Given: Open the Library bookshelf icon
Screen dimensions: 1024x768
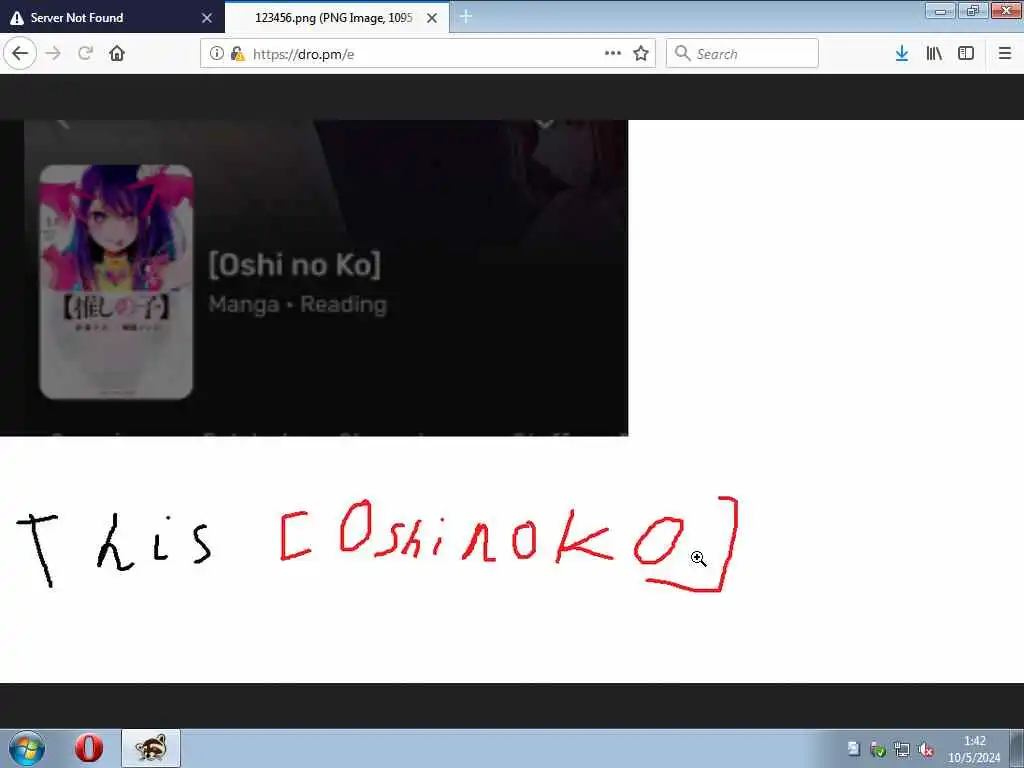Looking at the screenshot, I should (934, 54).
